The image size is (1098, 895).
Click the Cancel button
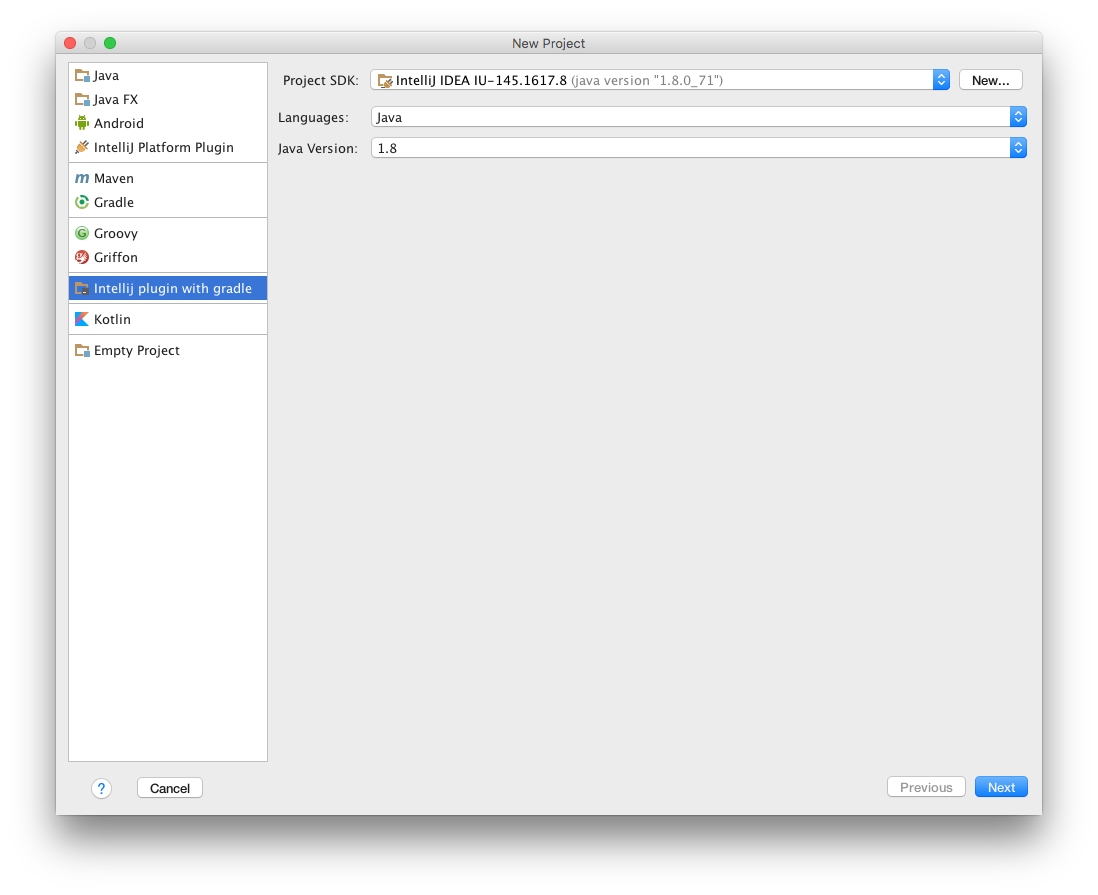[170, 789]
